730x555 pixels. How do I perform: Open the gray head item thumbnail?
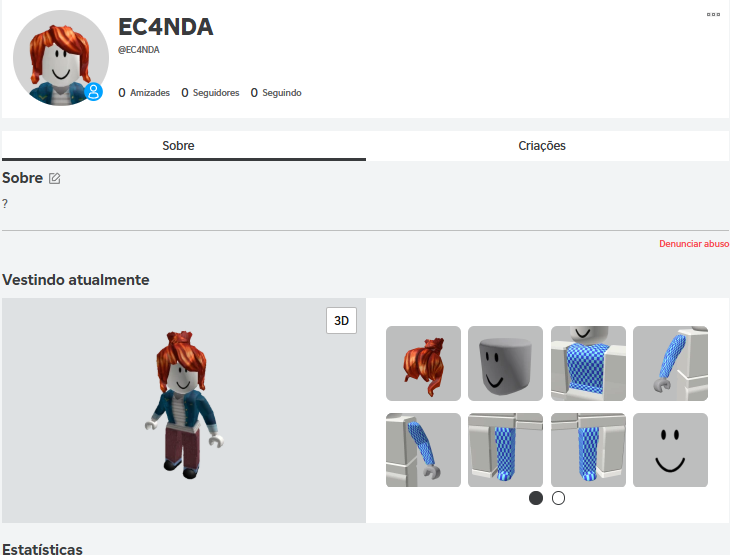click(505, 363)
